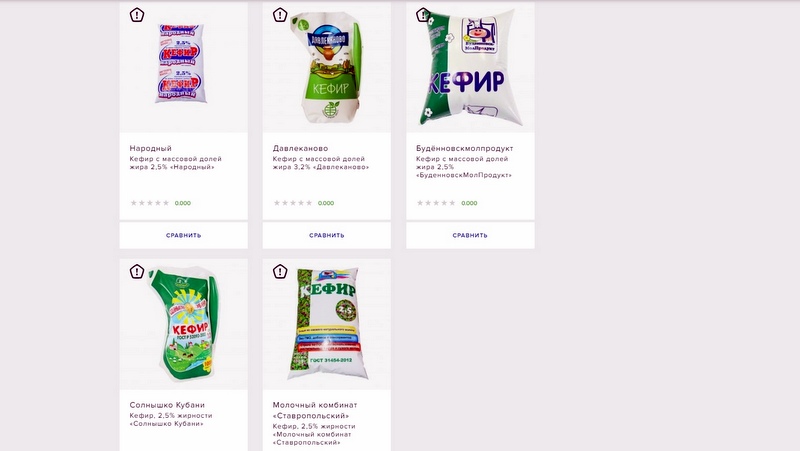The height and width of the screenshot is (451, 800).
Task: Click the Сравнить button under Будённовскмолпродукт
Action: [470, 235]
